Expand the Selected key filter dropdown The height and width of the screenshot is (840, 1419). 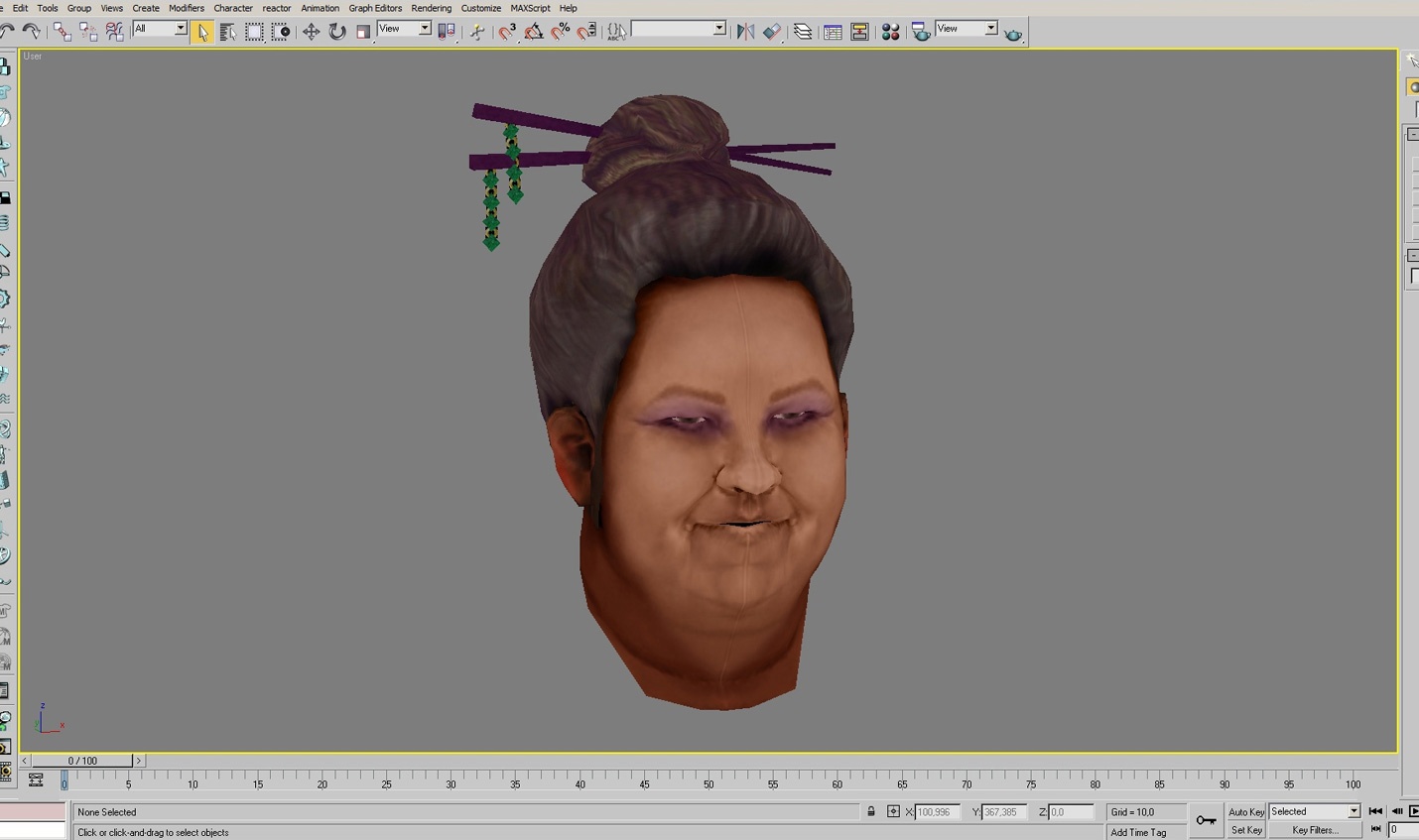[1314, 811]
